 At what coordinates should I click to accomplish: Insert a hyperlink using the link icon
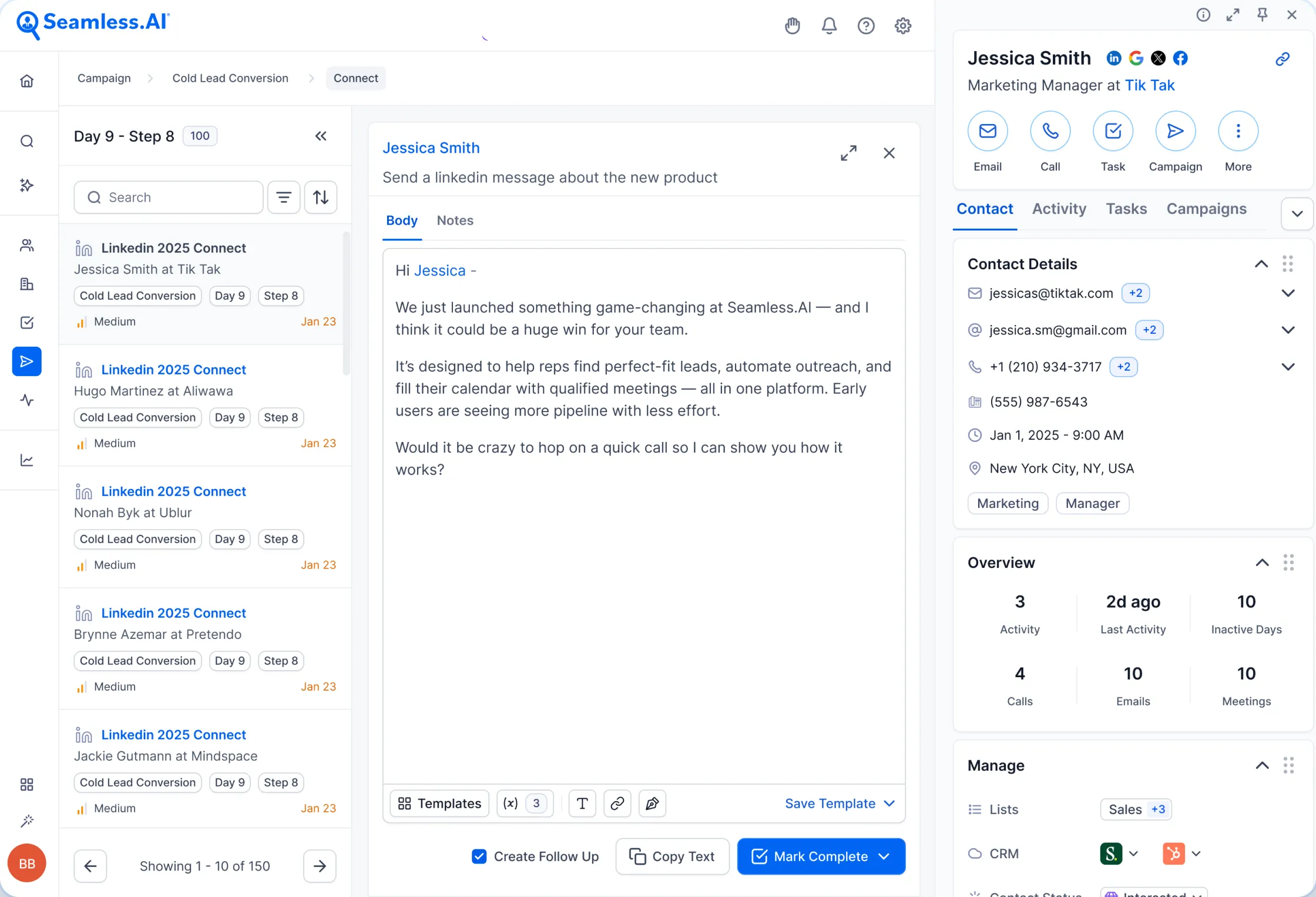click(617, 803)
